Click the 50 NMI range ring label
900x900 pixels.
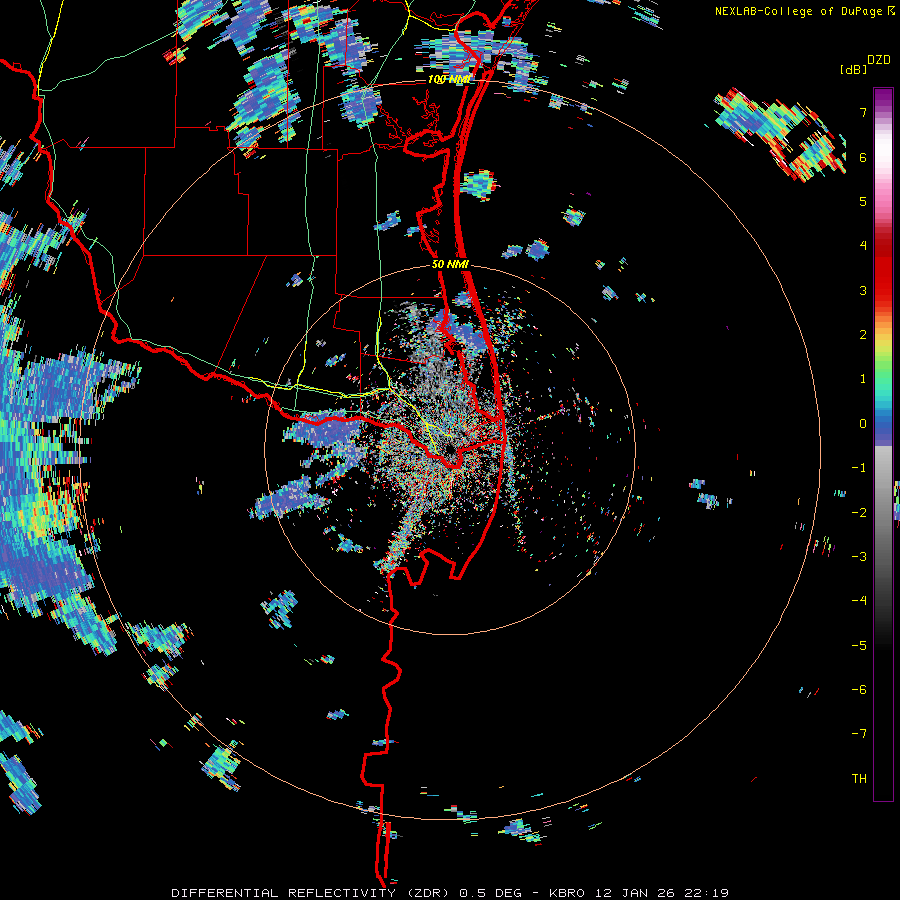(451, 265)
